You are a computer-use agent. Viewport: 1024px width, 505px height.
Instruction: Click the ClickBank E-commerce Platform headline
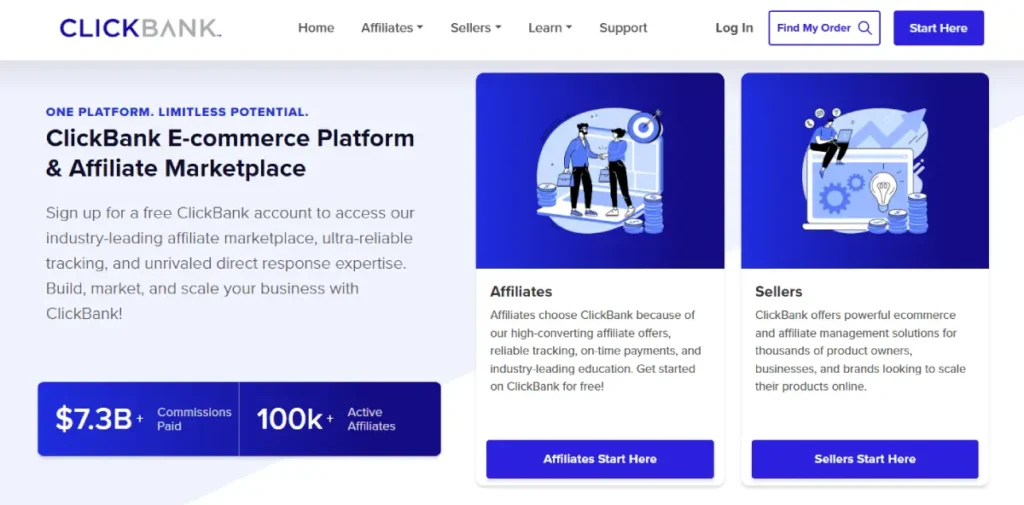pos(230,154)
